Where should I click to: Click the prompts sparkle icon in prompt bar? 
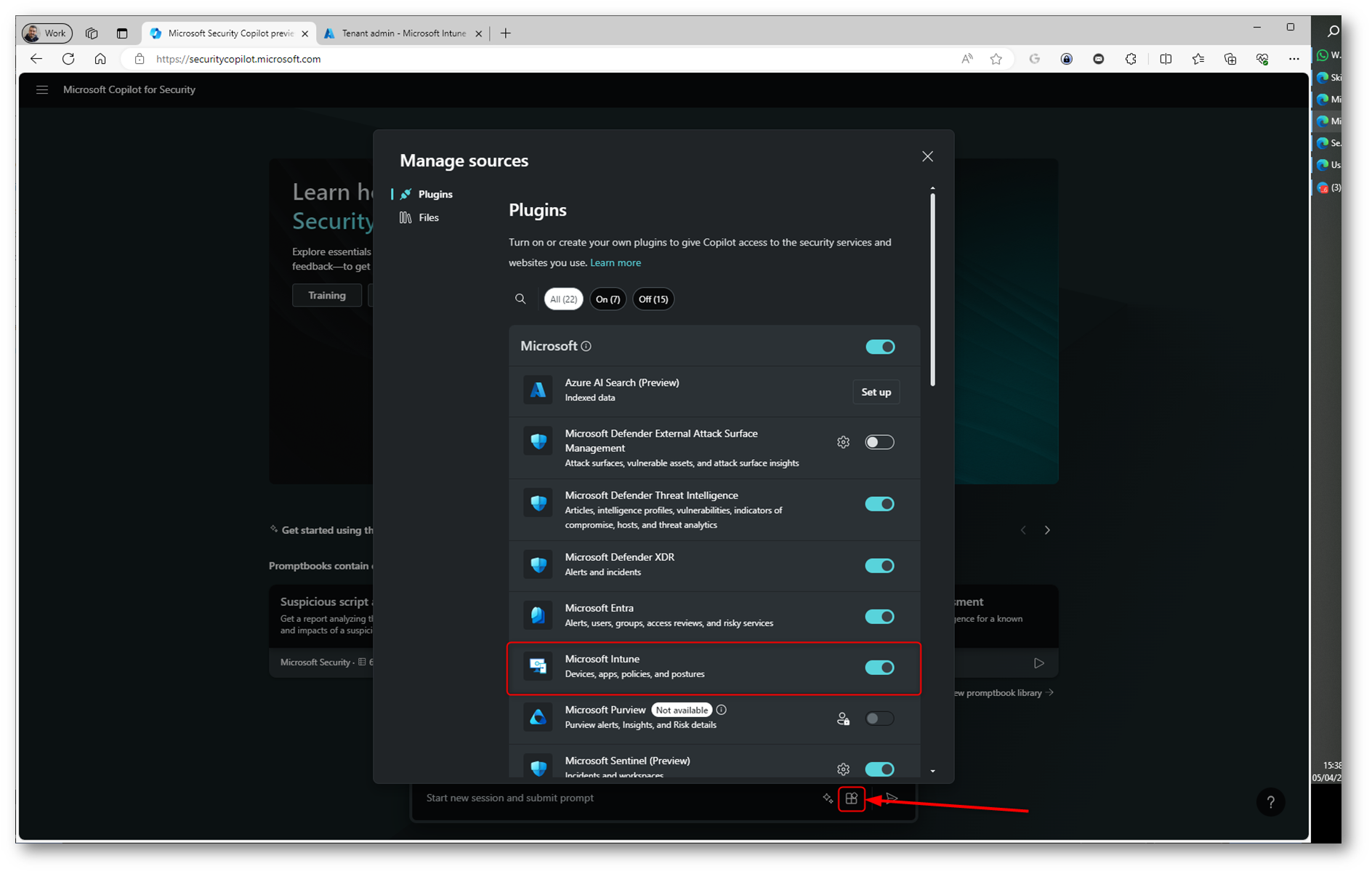point(828,798)
